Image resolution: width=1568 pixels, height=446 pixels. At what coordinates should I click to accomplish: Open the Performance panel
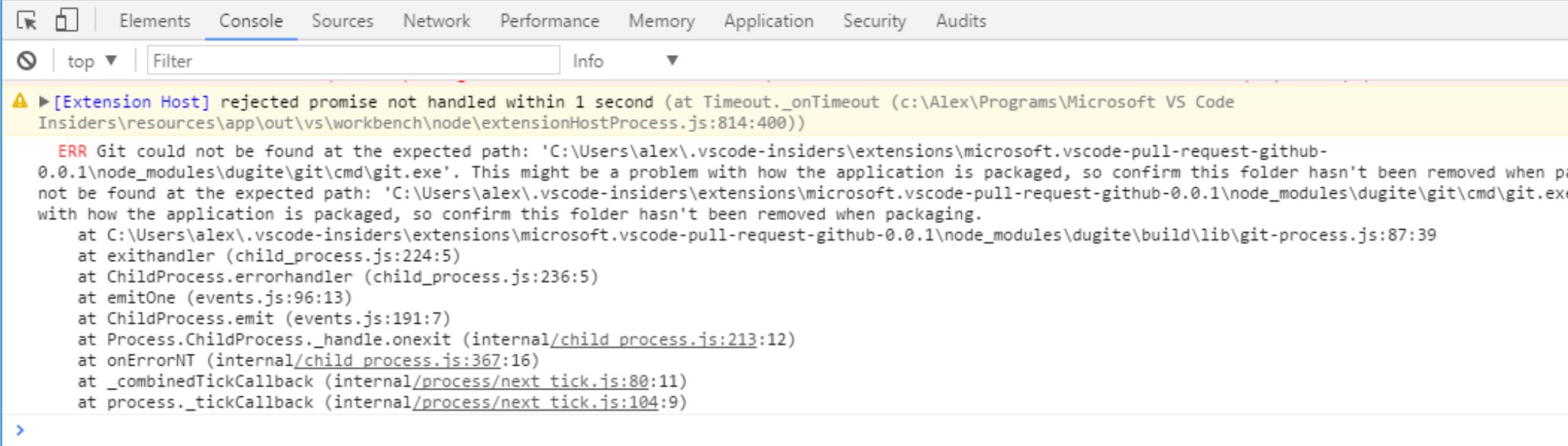[x=548, y=21]
